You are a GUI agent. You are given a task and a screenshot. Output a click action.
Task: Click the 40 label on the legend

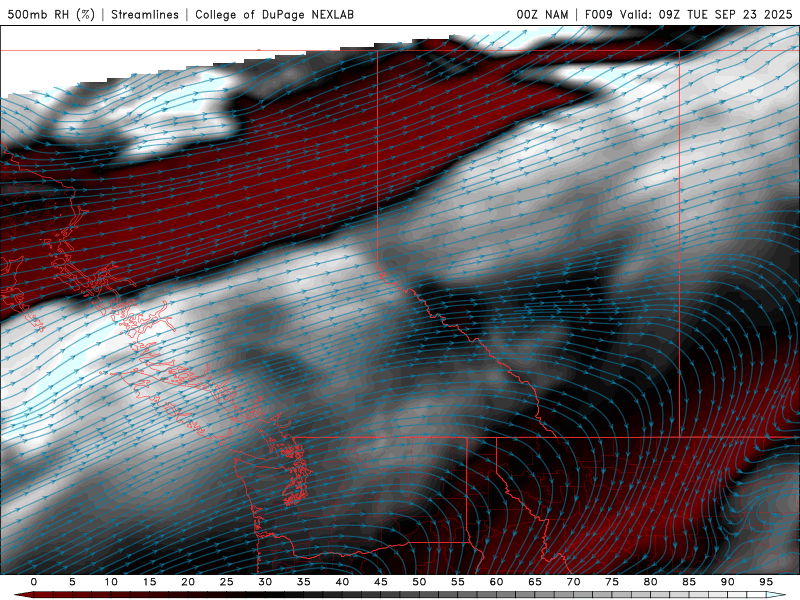(342, 582)
